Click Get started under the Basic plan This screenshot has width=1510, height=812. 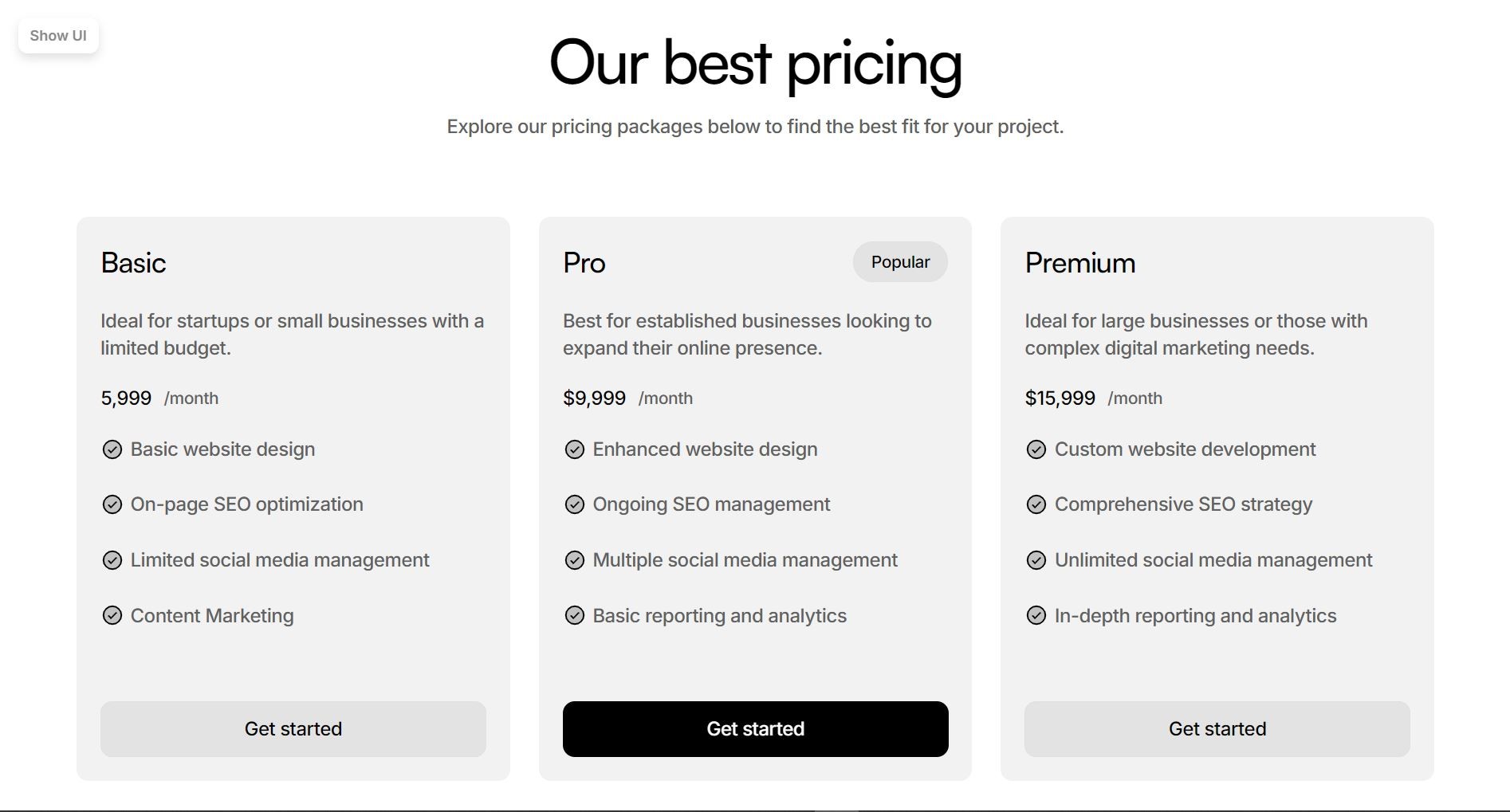click(x=293, y=728)
